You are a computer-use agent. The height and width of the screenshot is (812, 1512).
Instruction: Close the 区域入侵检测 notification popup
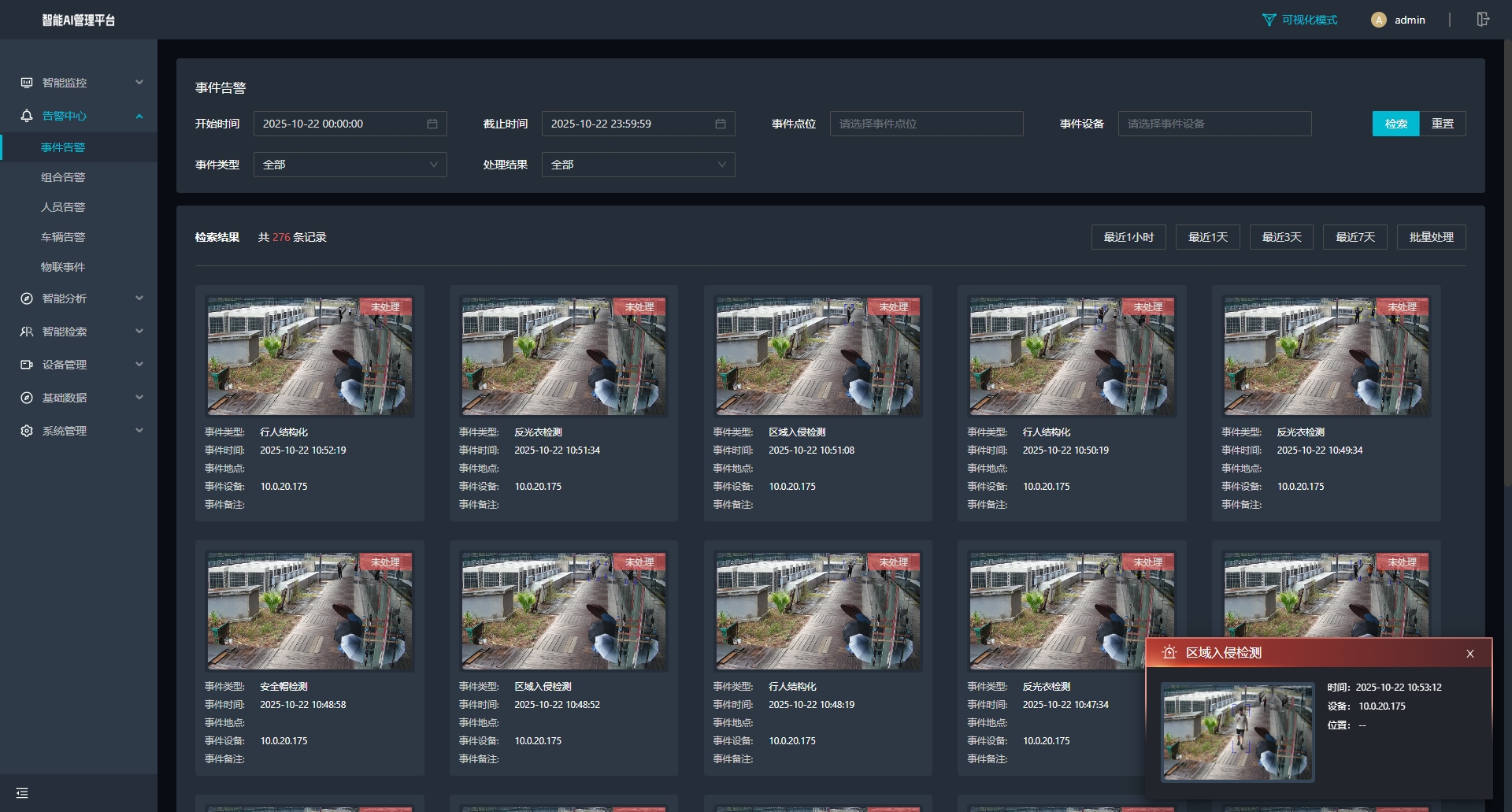1470,654
